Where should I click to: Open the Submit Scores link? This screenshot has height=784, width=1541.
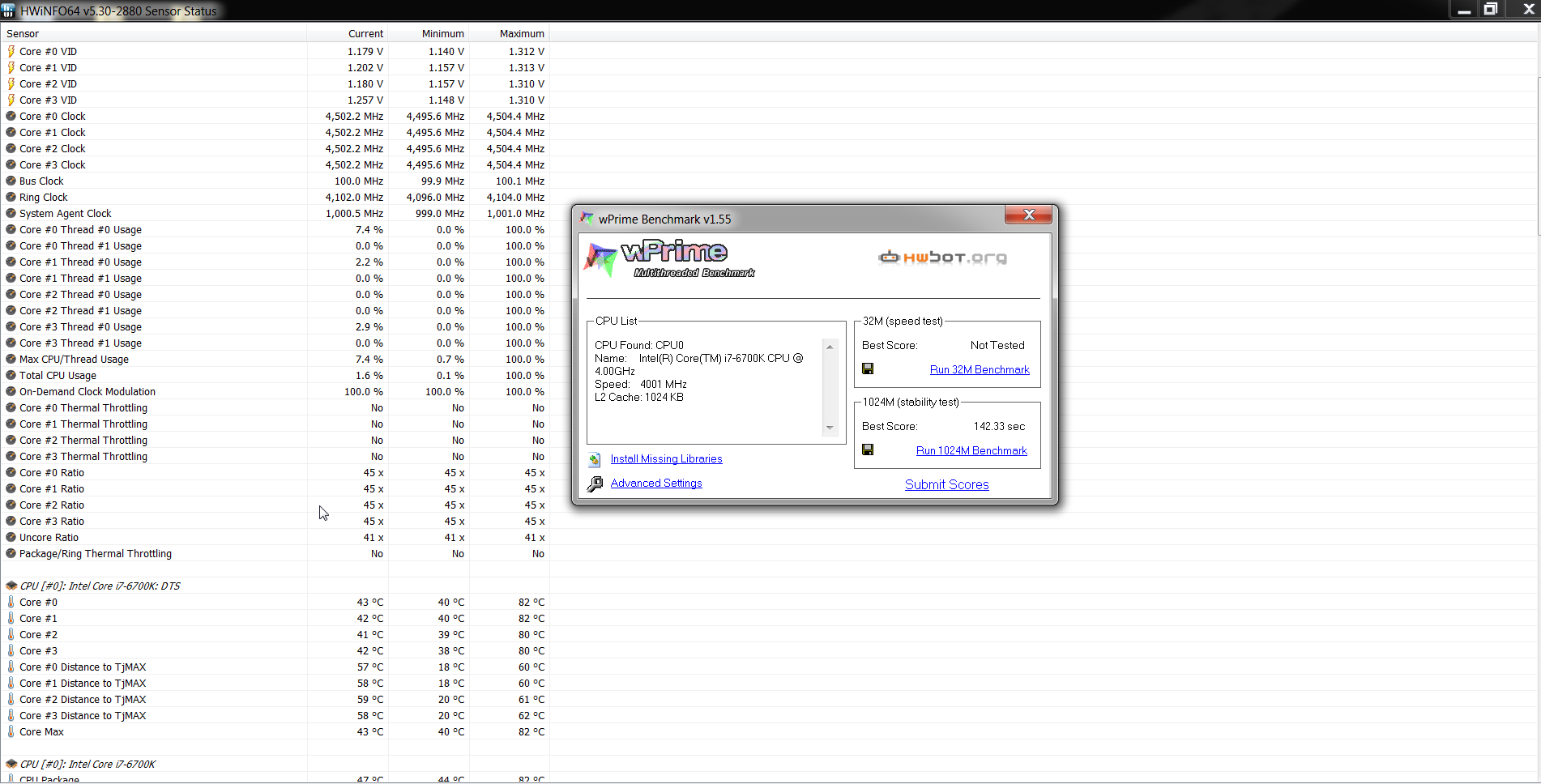pyautogui.click(x=947, y=484)
